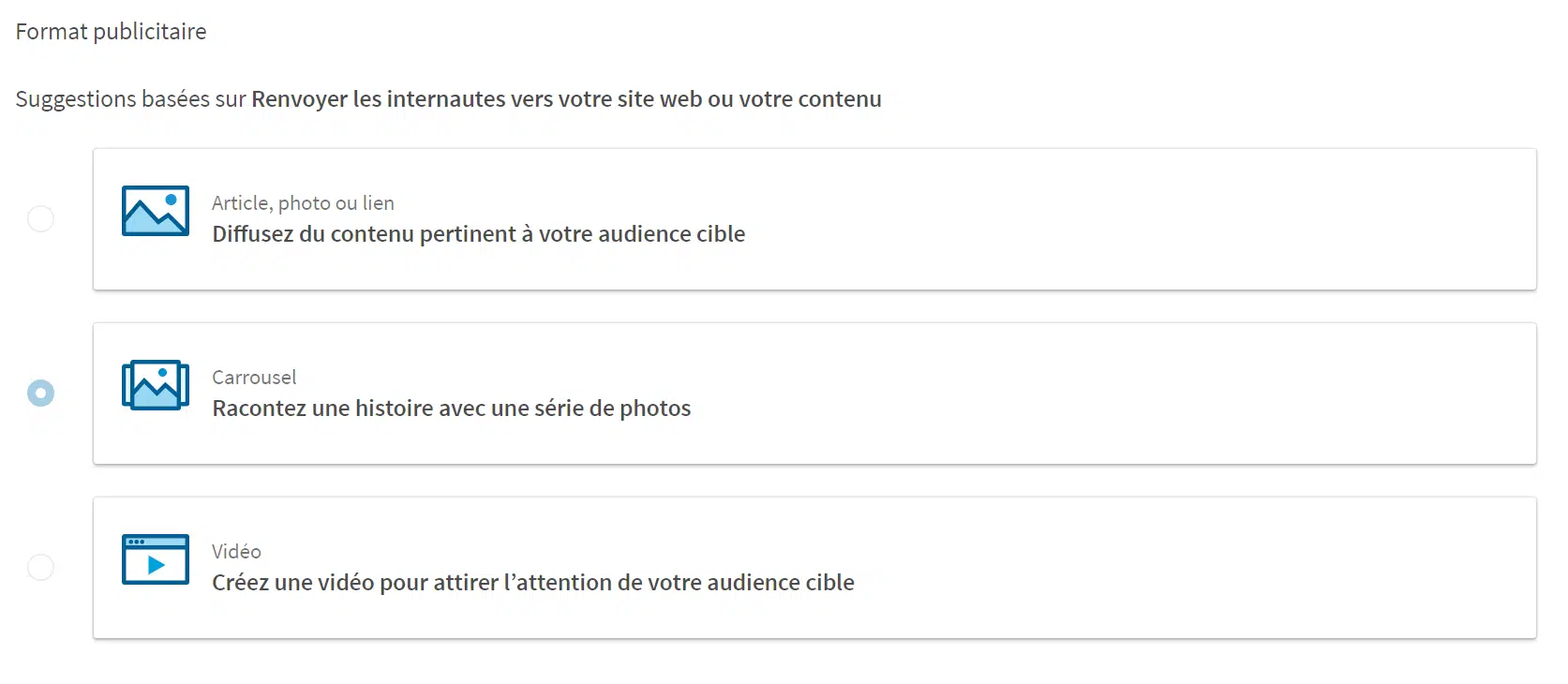This screenshot has width=1568, height=684.
Task: Click the single image icon for Article format
Action: tap(156, 211)
